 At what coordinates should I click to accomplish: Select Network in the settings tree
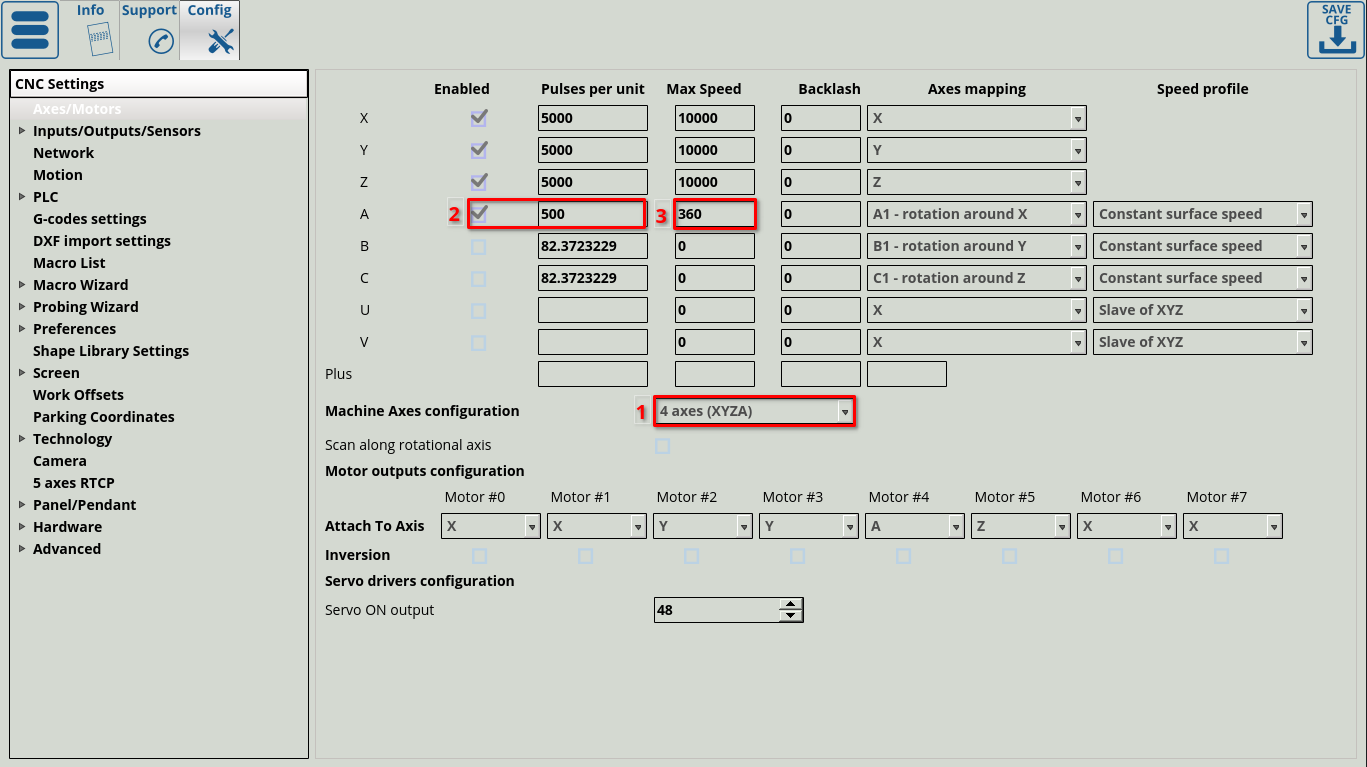tap(63, 153)
